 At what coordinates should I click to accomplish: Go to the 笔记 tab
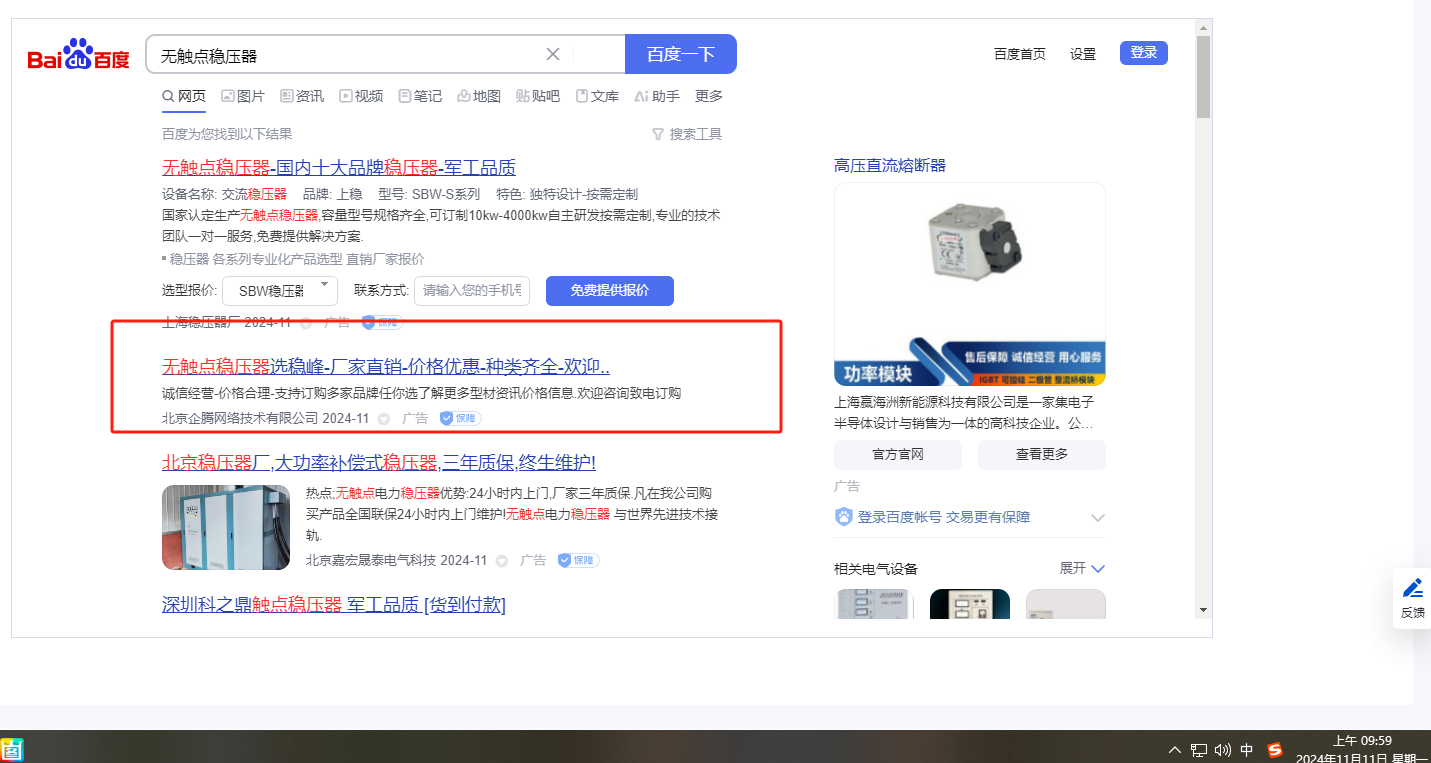coord(420,96)
